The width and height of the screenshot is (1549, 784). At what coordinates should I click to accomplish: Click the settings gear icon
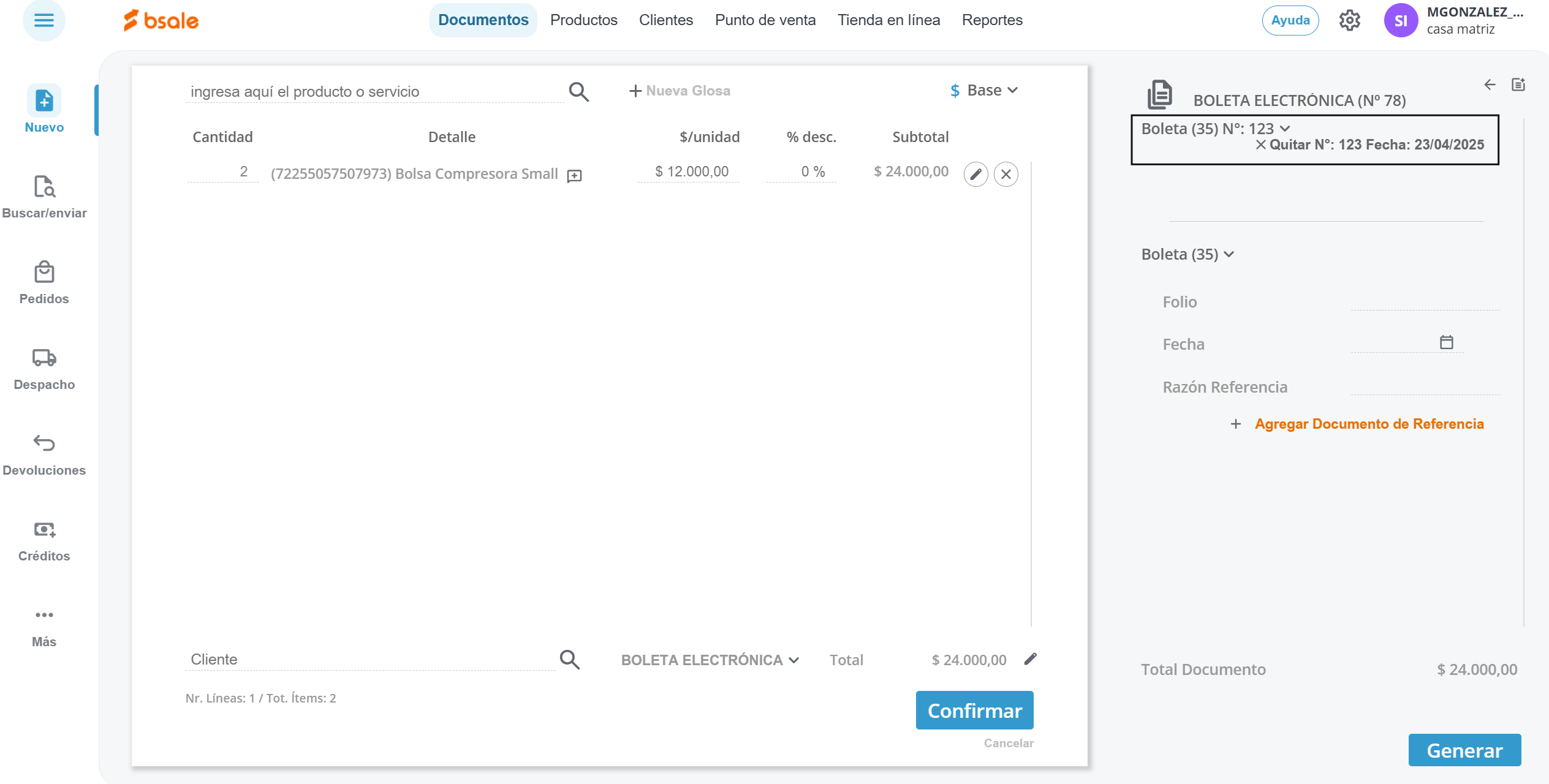pos(1349,21)
